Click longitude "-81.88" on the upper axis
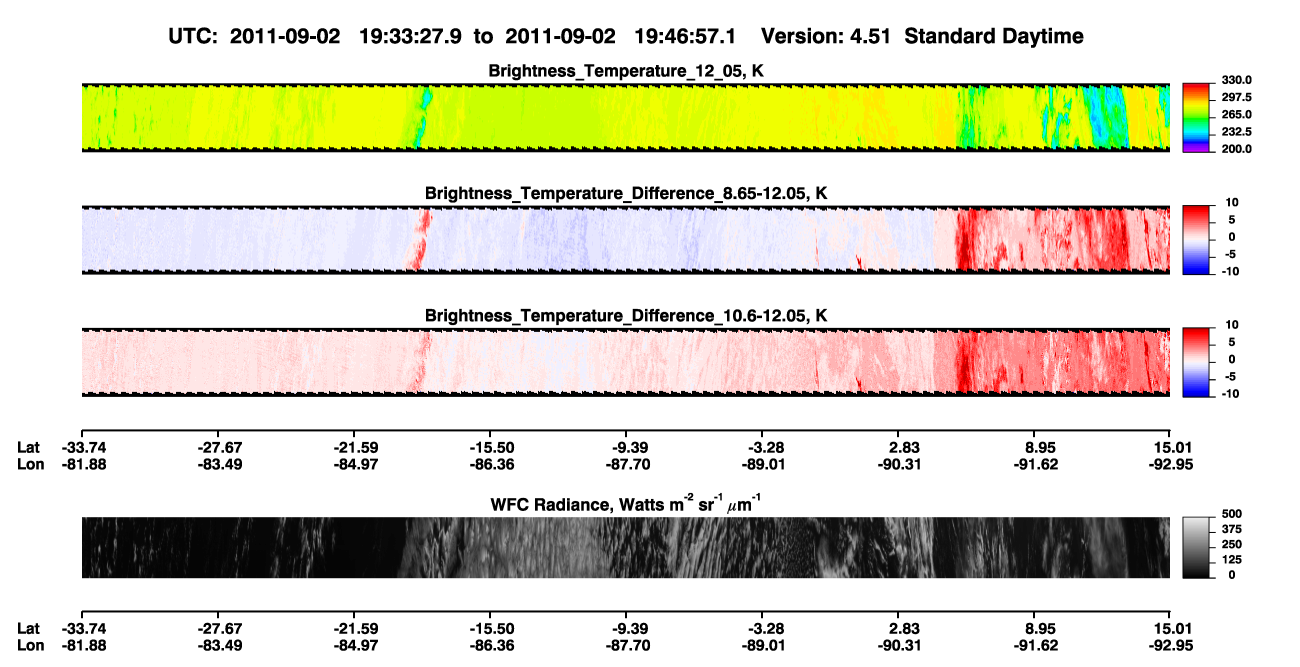Viewport: 1300px width, 667px height. [82, 464]
